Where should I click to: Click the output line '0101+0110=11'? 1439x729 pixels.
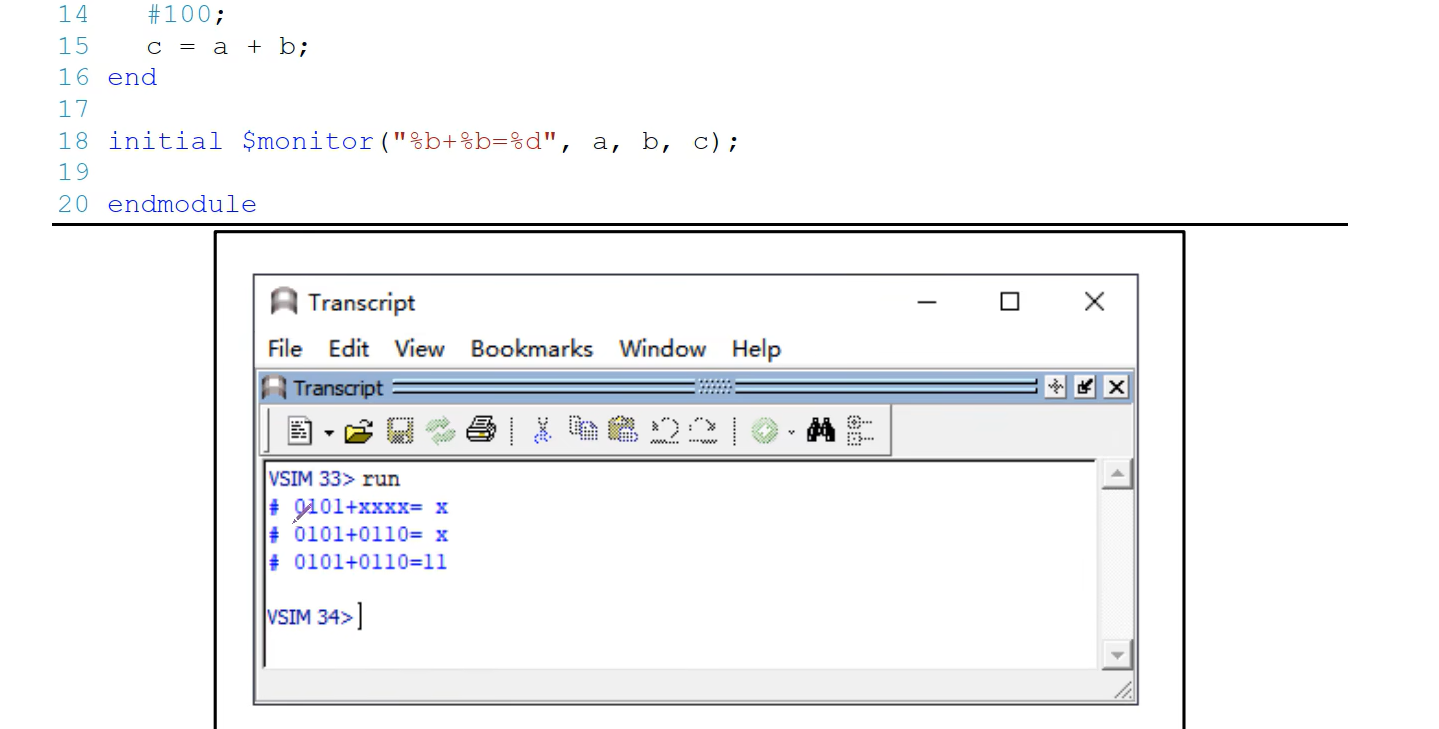tap(370, 563)
